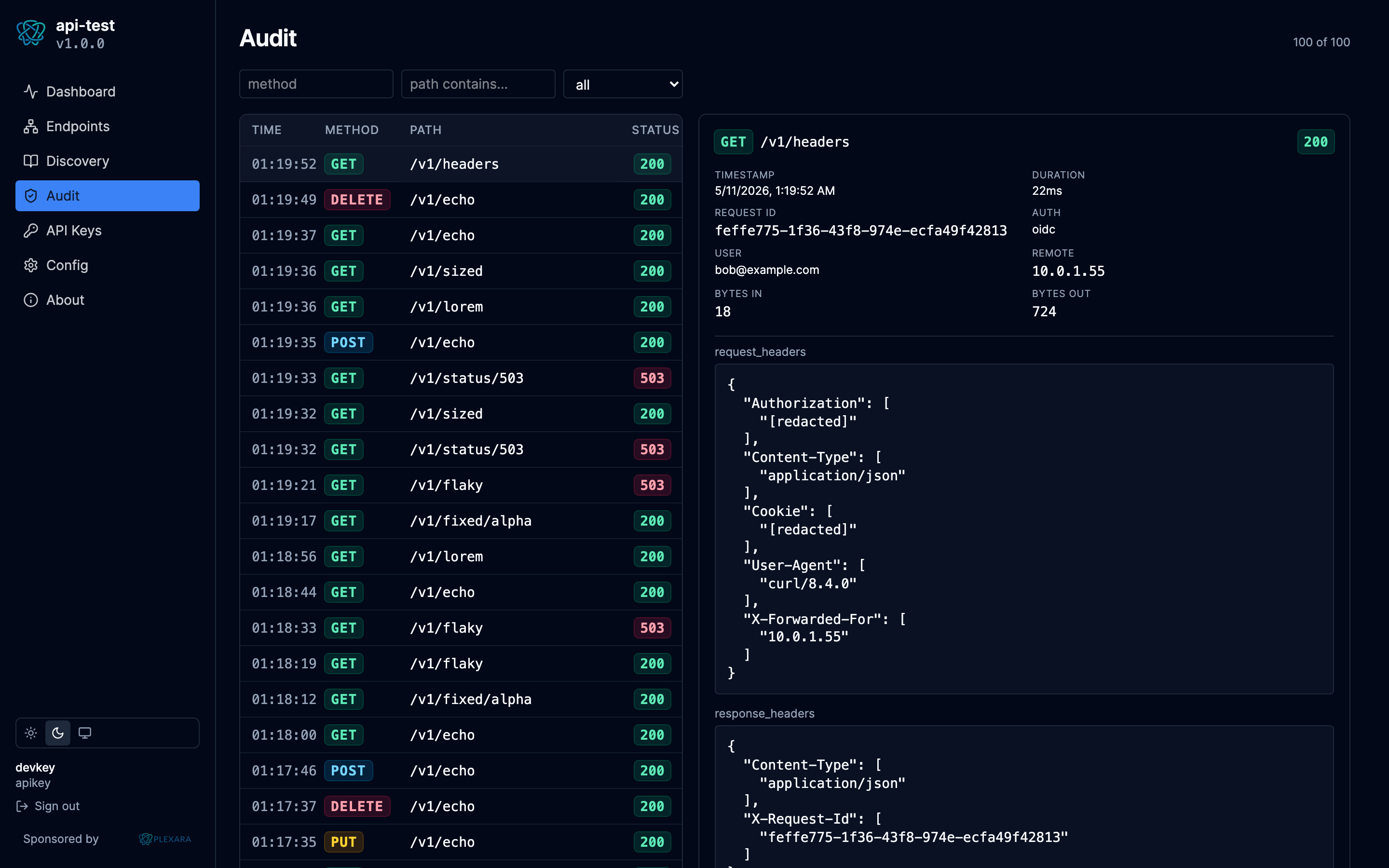The height and width of the screenshot is (868, 1389).
Task: Click the Endpoints network icon
Action: [x=31, y=126]
